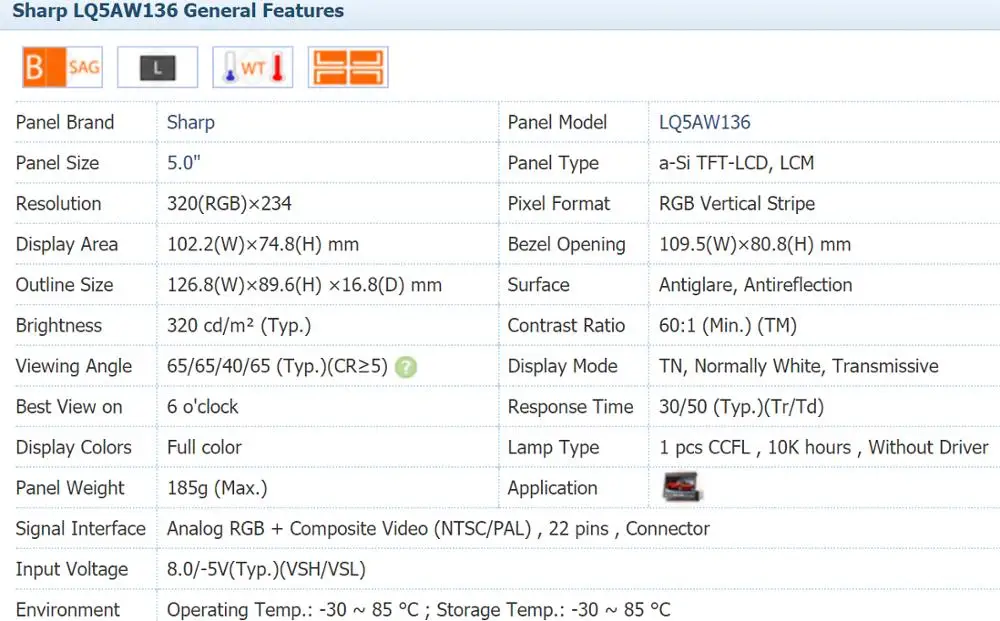Click the 8.0/-5V(Typ.)(VSH/VSL) value
This screenshot has width=1000, height=621.
point(267,569)
